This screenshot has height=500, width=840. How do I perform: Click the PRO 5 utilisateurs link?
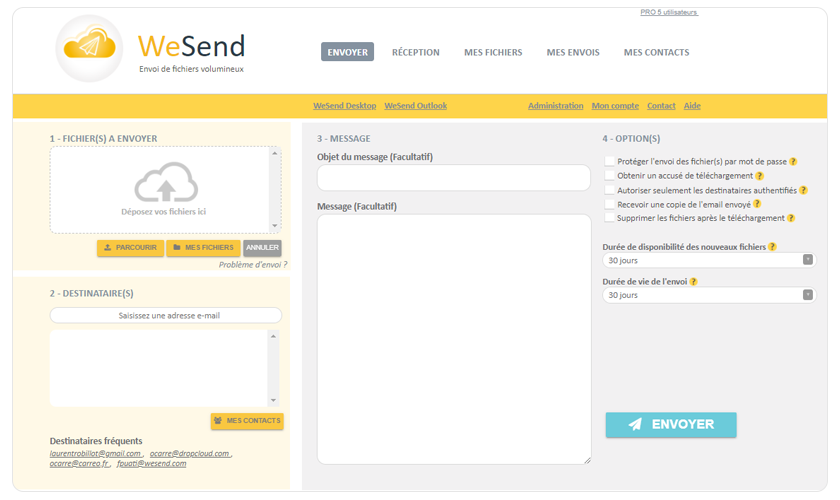(x=669, y=12)
